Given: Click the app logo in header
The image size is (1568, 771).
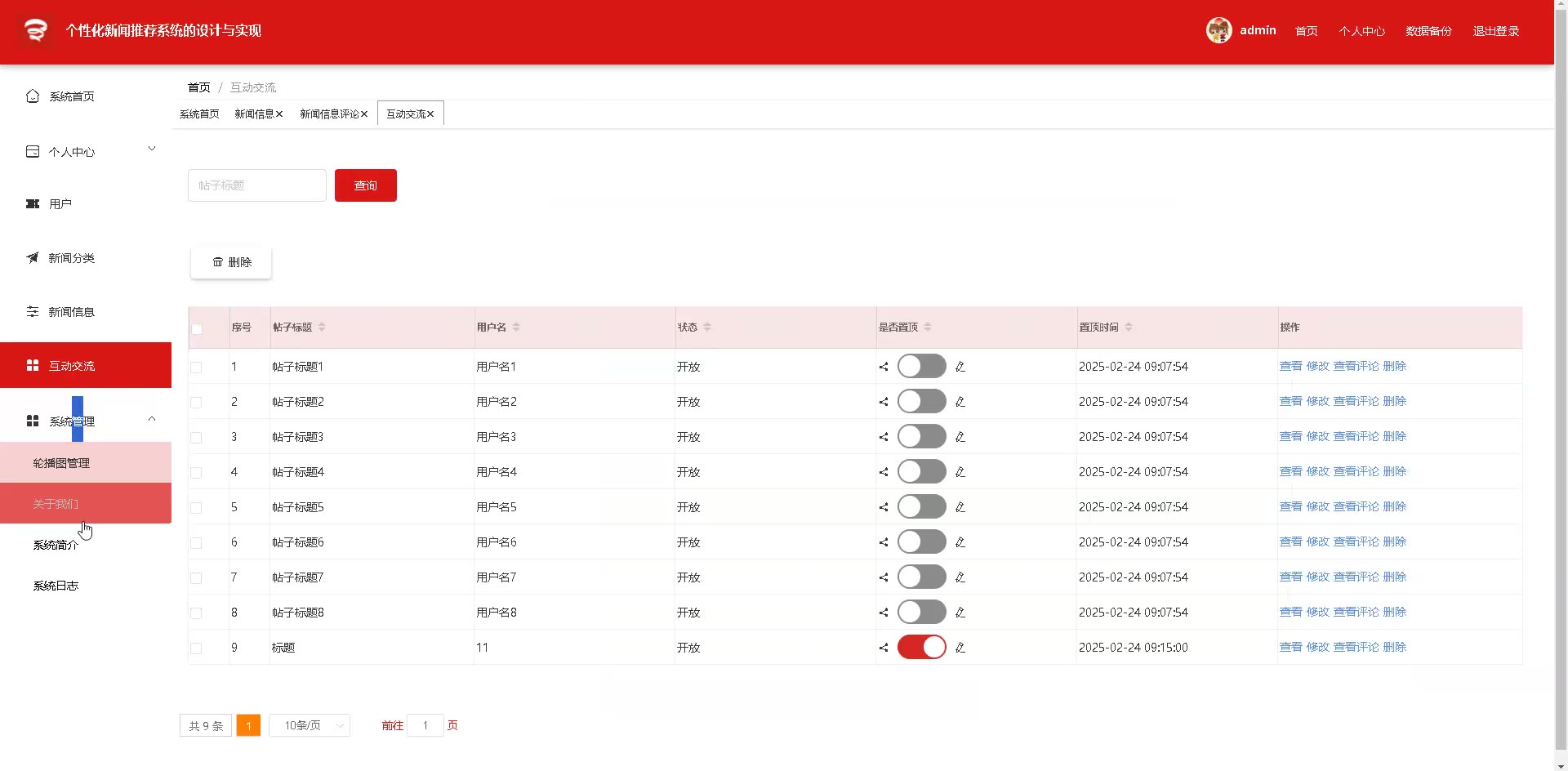Looking at the screenshot, I should tap(35, 30).
